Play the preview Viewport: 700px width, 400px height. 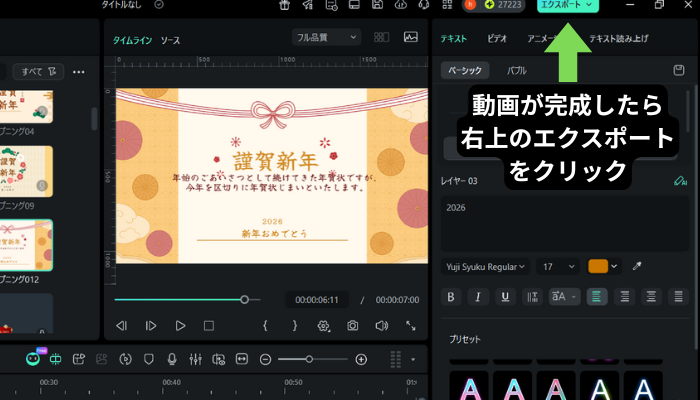tap(180, 326)
